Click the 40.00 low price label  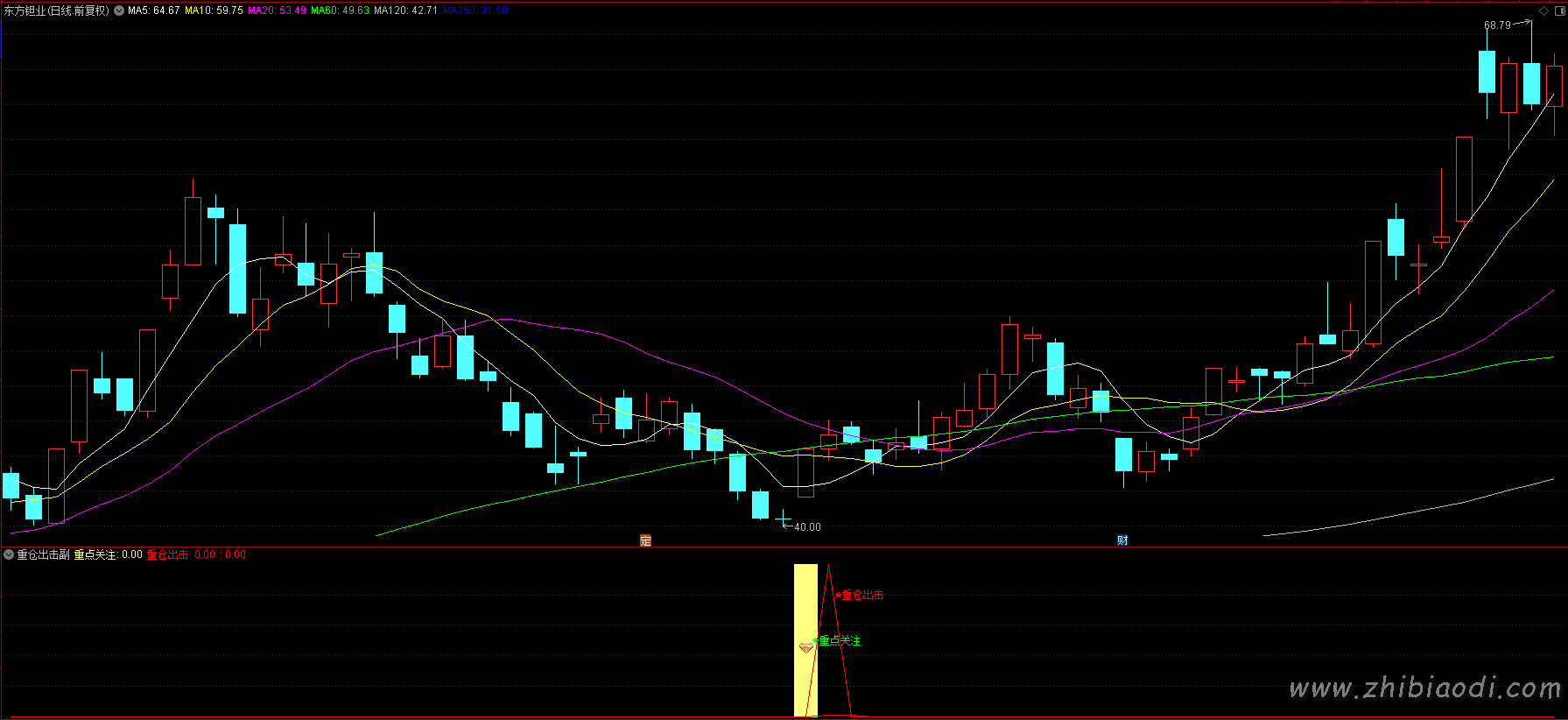807,527
